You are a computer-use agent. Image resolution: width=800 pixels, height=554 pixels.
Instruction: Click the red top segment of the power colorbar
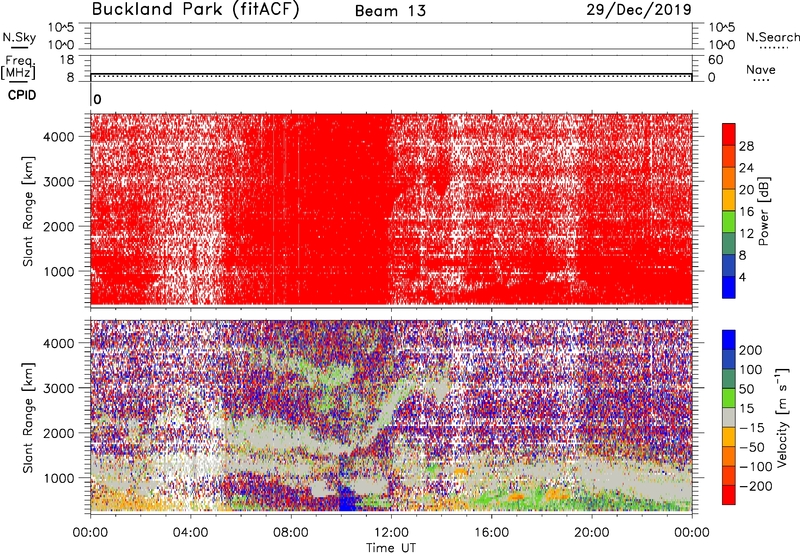point(729,134)
